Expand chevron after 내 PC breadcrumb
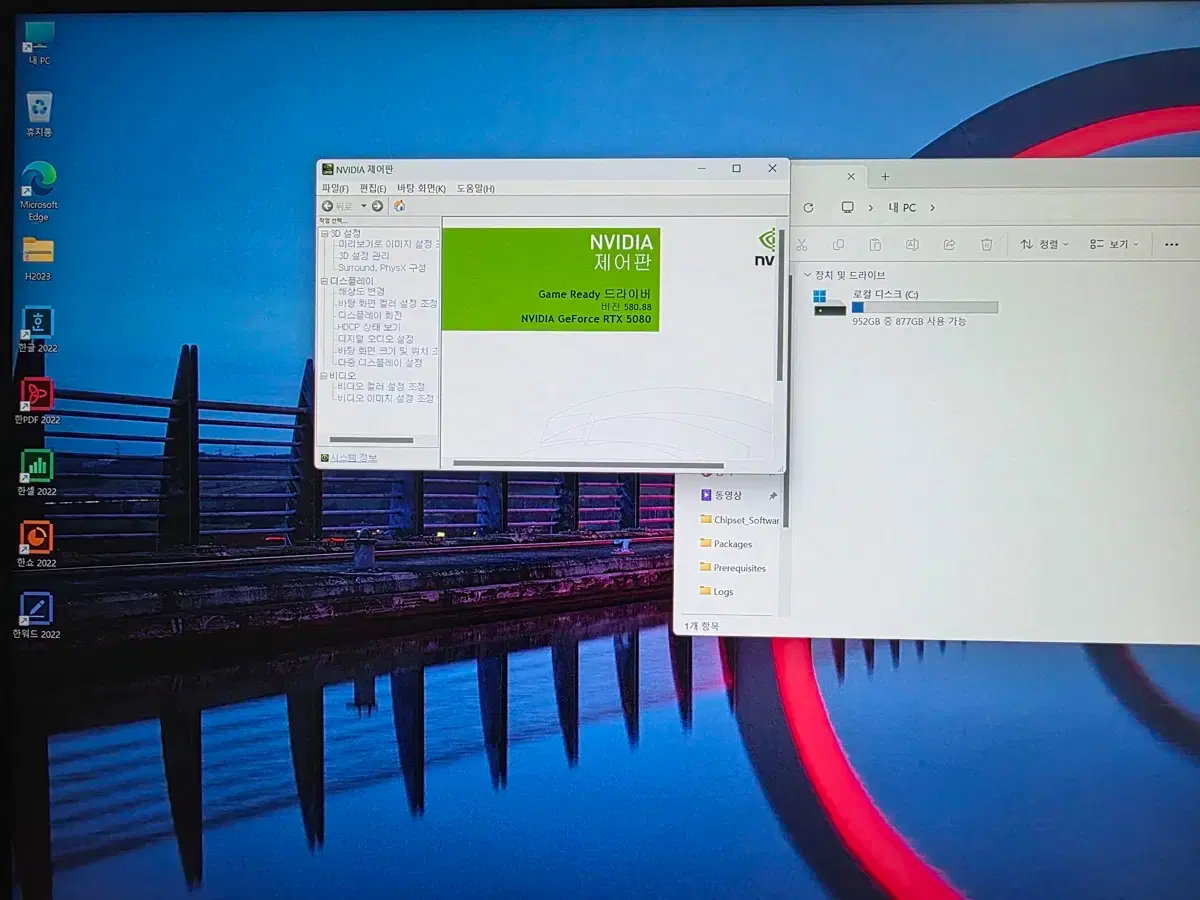 pos(933,208)
